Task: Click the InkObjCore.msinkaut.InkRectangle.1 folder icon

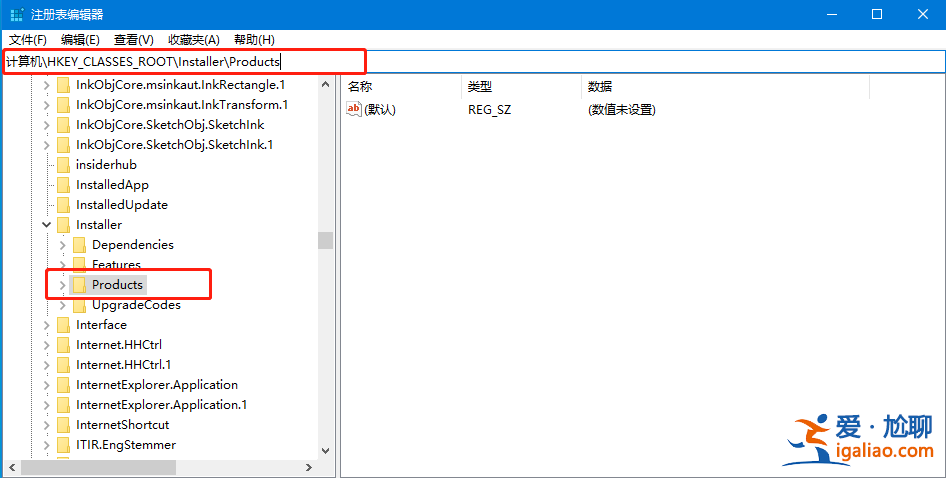Action: tap(63, 85)
